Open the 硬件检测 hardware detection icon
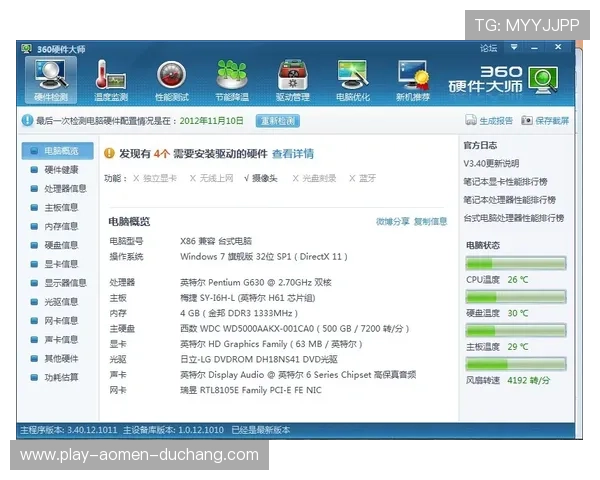600x480 pixels. tap(51, 80)
